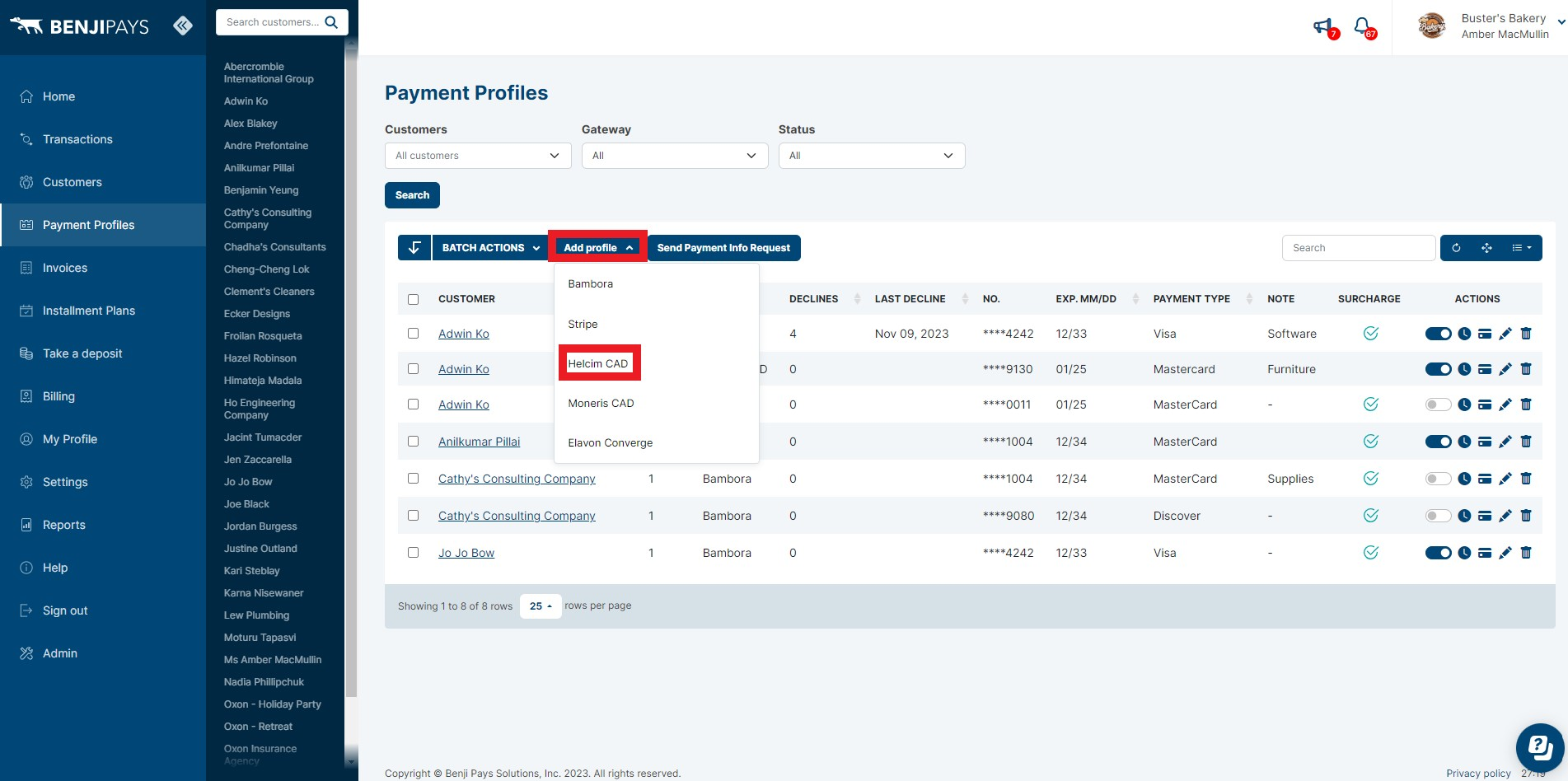Screen dimensions: 1568x781
Task: Edit the Anilkumar Pillai profile pencil icon
Action: 1505,442
